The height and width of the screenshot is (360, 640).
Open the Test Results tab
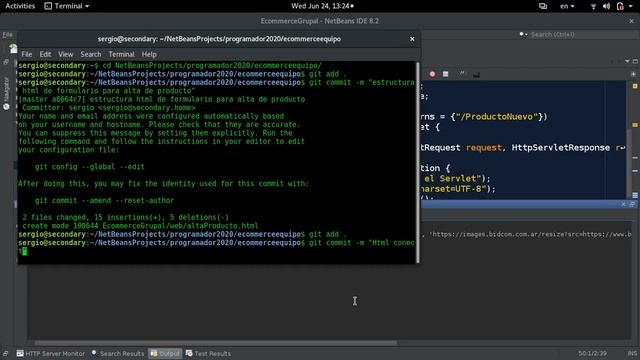point(208,353)
